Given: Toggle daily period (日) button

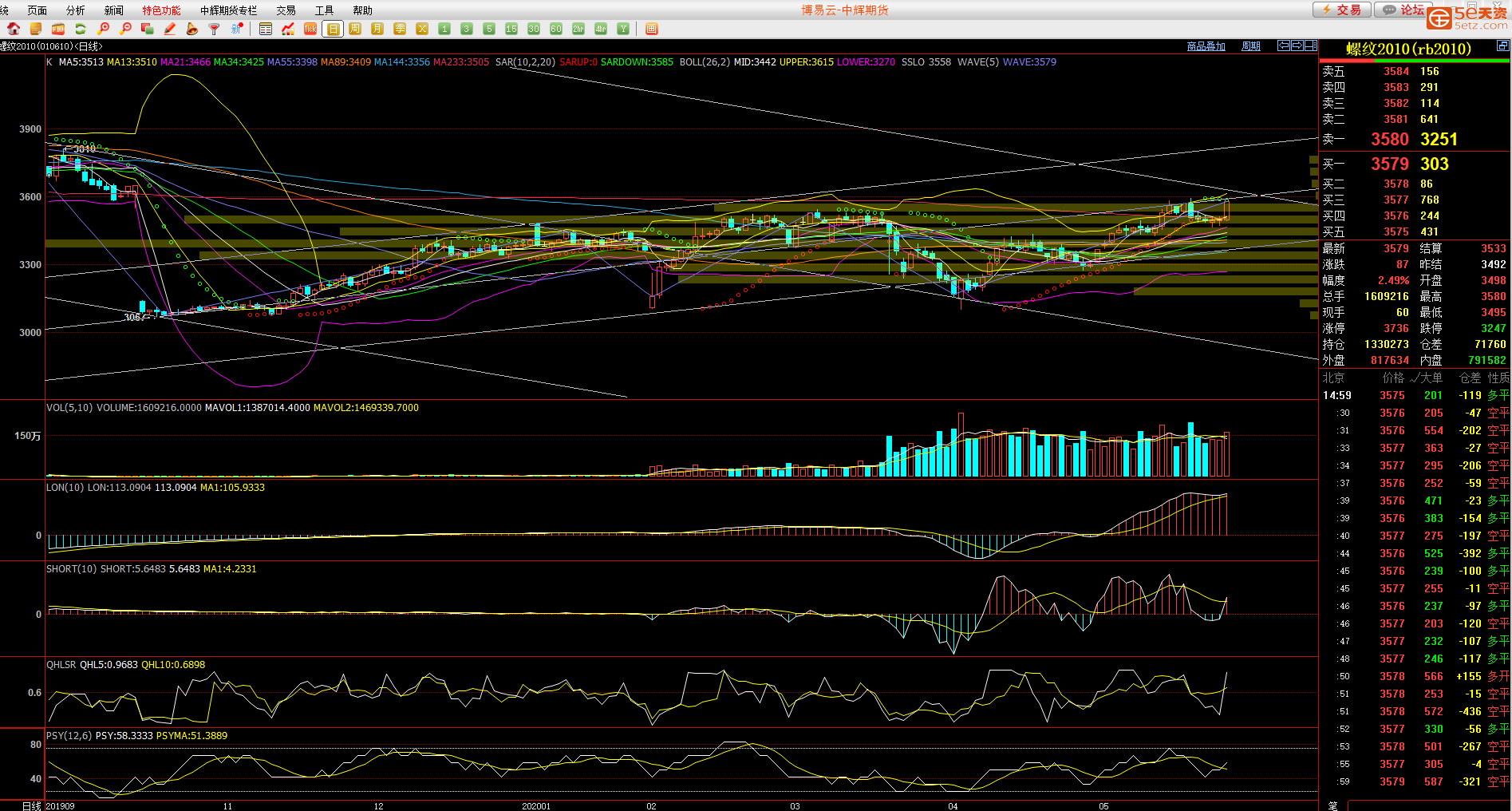Looking at the screenshot, I should click(x=333, y=29).
